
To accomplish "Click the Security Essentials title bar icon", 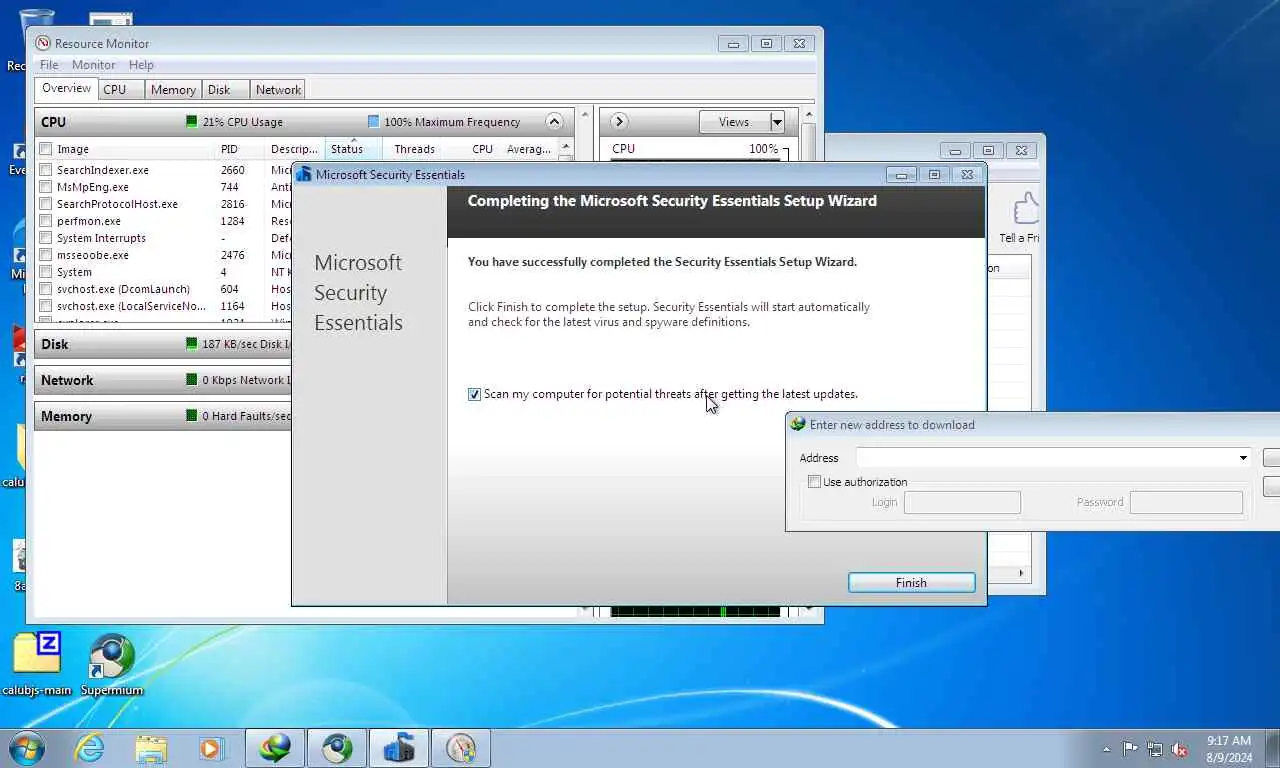I will pyautogui.click(x=304, y=174).
